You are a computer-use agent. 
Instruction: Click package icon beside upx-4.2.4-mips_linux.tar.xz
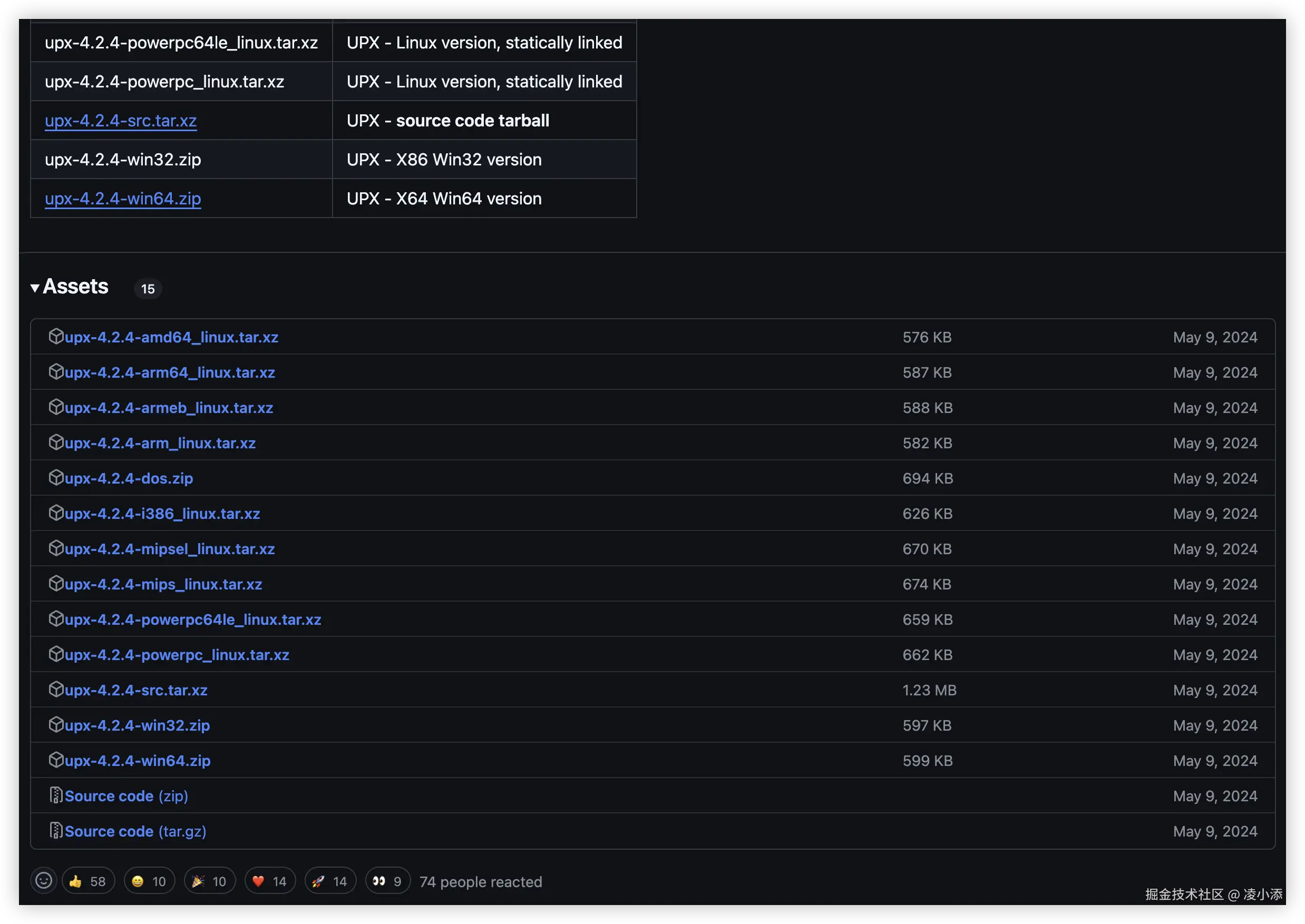[56, 583]
